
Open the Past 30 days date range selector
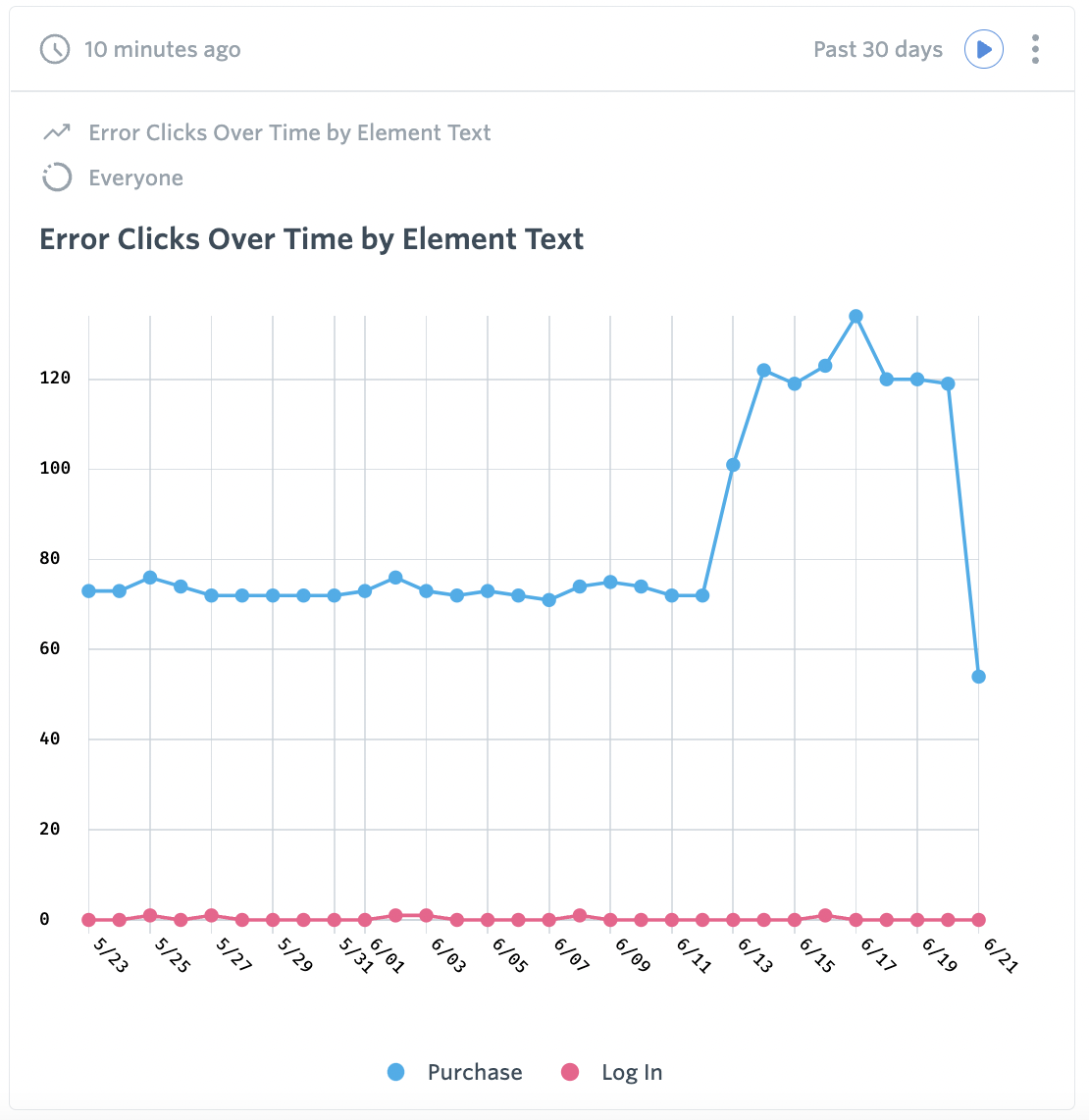coord(878,49)
